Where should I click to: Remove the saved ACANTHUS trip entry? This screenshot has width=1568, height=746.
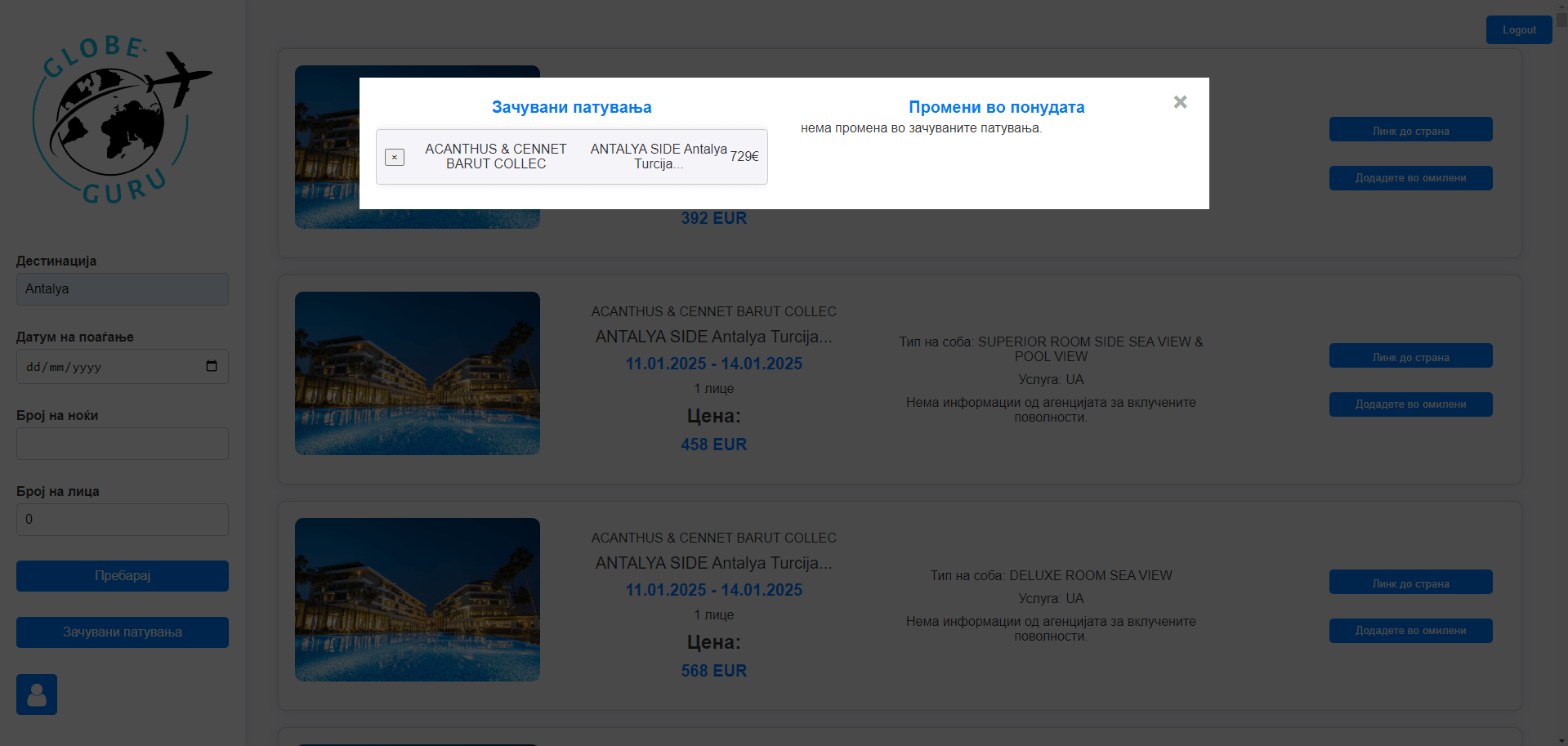(x=395, y=157)
